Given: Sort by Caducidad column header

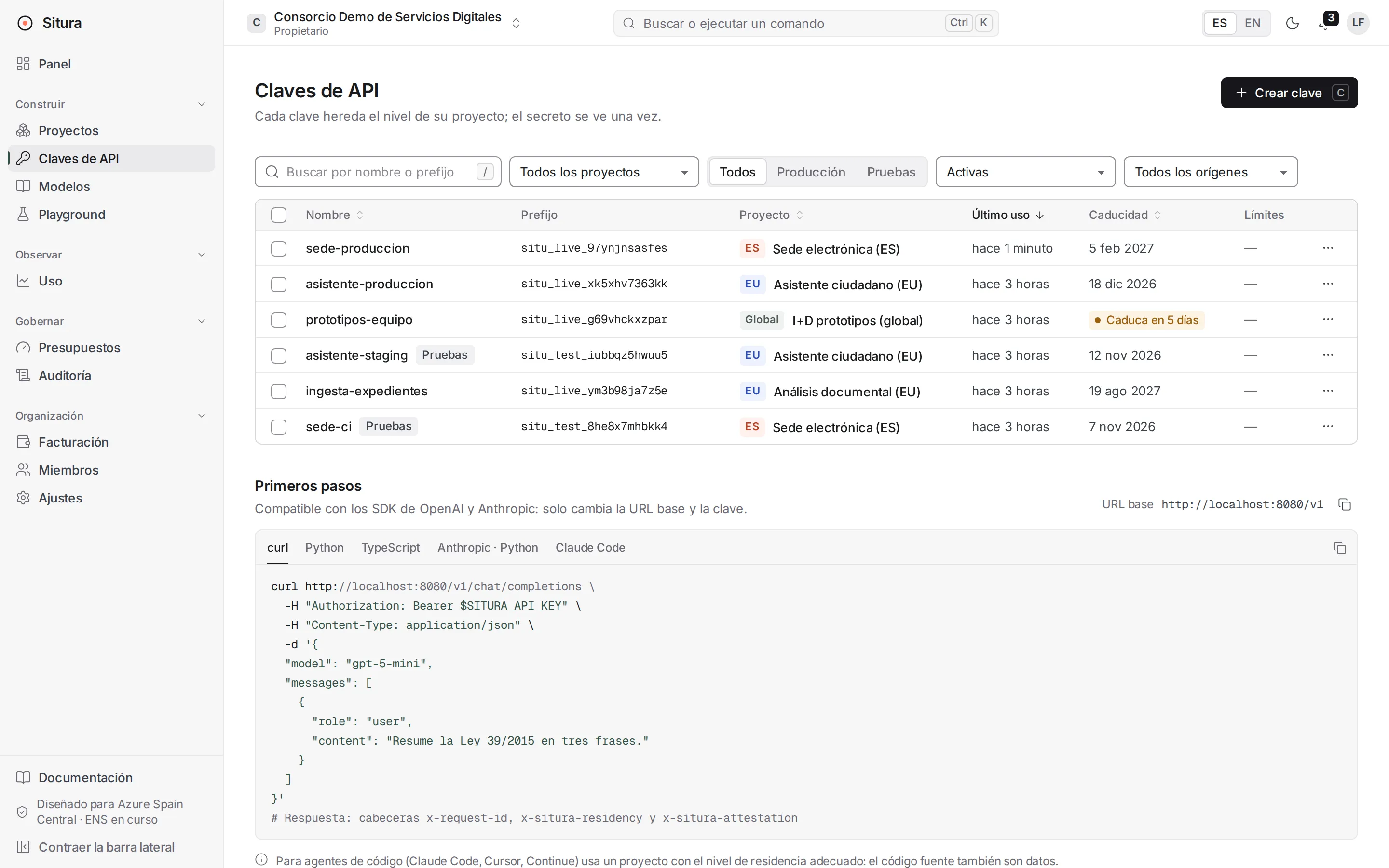Looking at the screenshot, I should point(1124,215).
